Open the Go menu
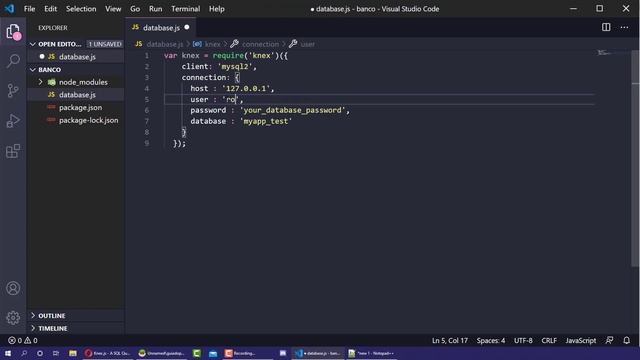The image size is (640, 360). pyautogui.click(x=135, y=9)
